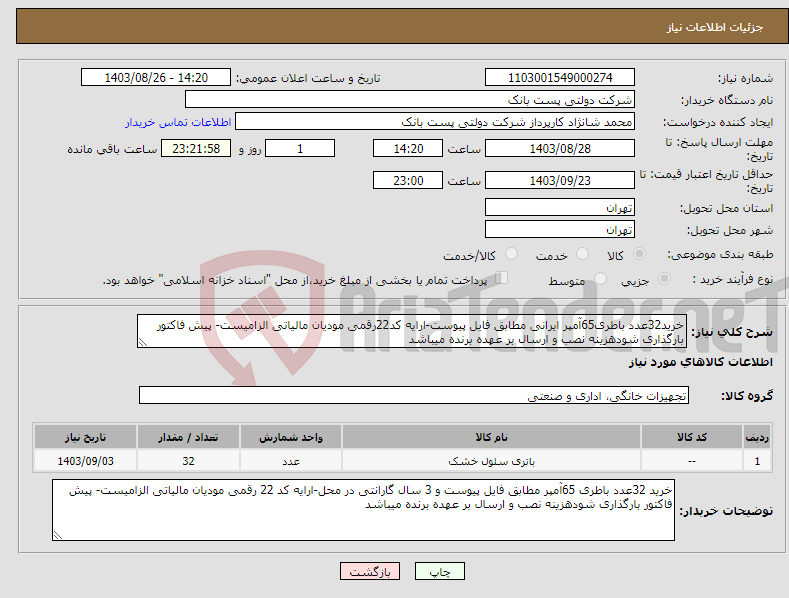
Task: Click the چاپ (print) button
Action: [439, 572]
